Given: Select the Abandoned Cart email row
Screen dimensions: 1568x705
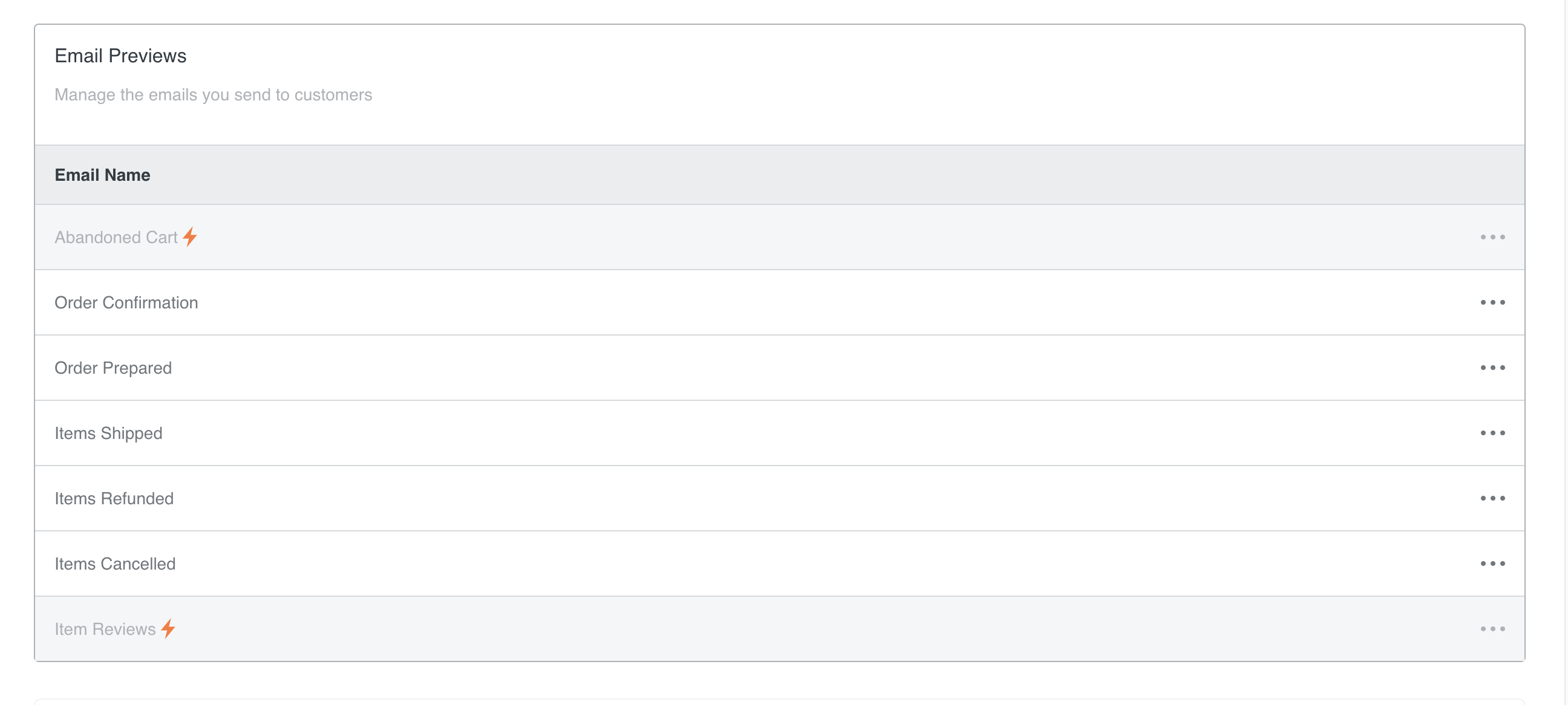Looking at the screenshot, I should (779, 237).
